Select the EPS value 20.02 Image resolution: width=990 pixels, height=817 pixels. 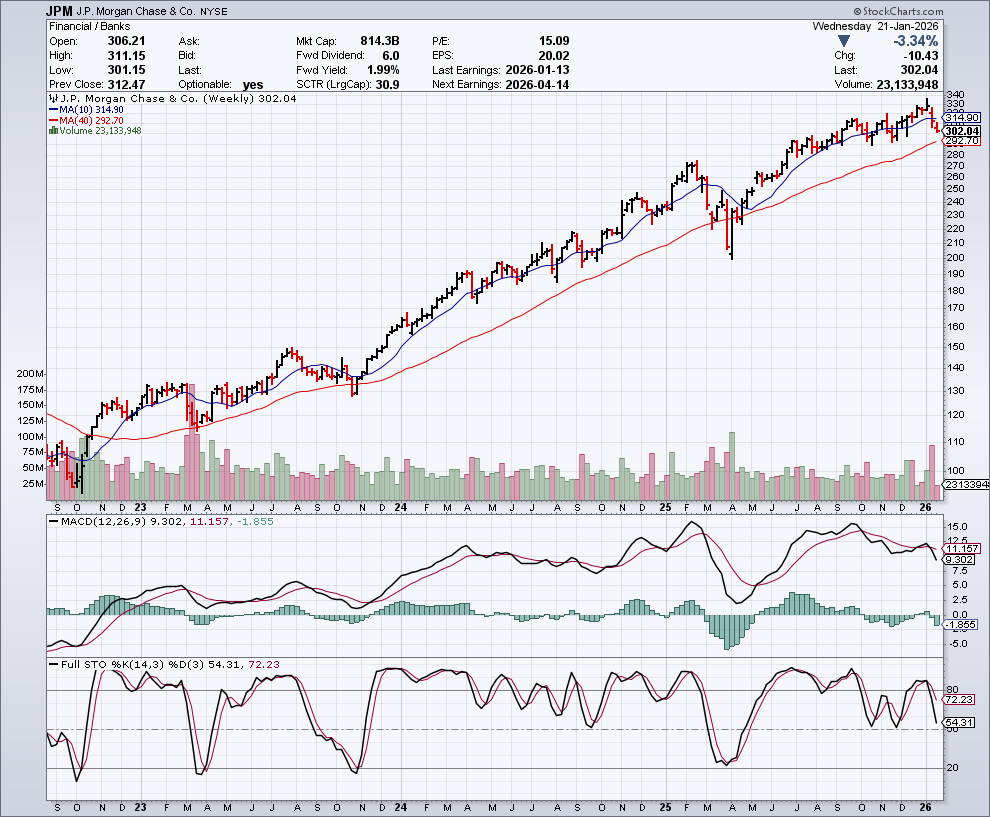pos(554,56)
